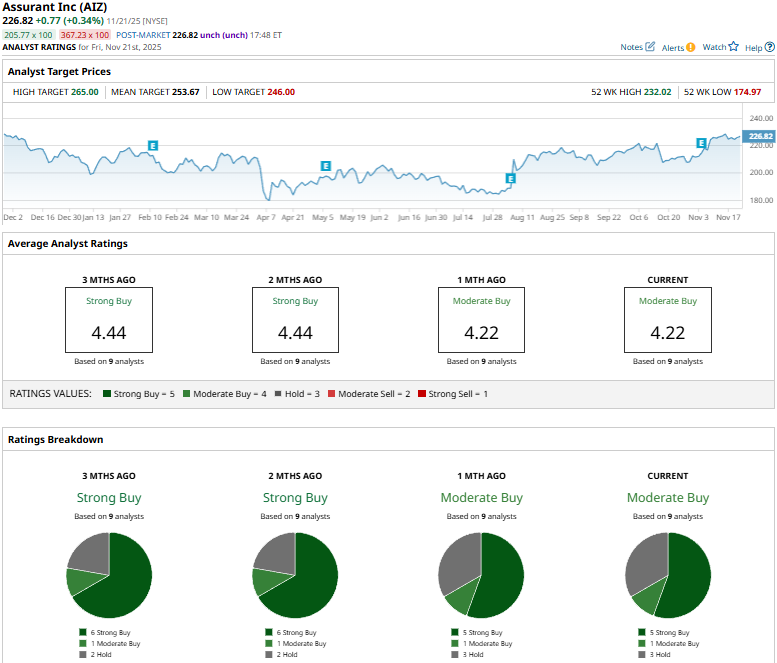The width and height of the screenshot is (777, 663).
Task: Click the earnings marker near Feb 10
Action: coord(153,146)
